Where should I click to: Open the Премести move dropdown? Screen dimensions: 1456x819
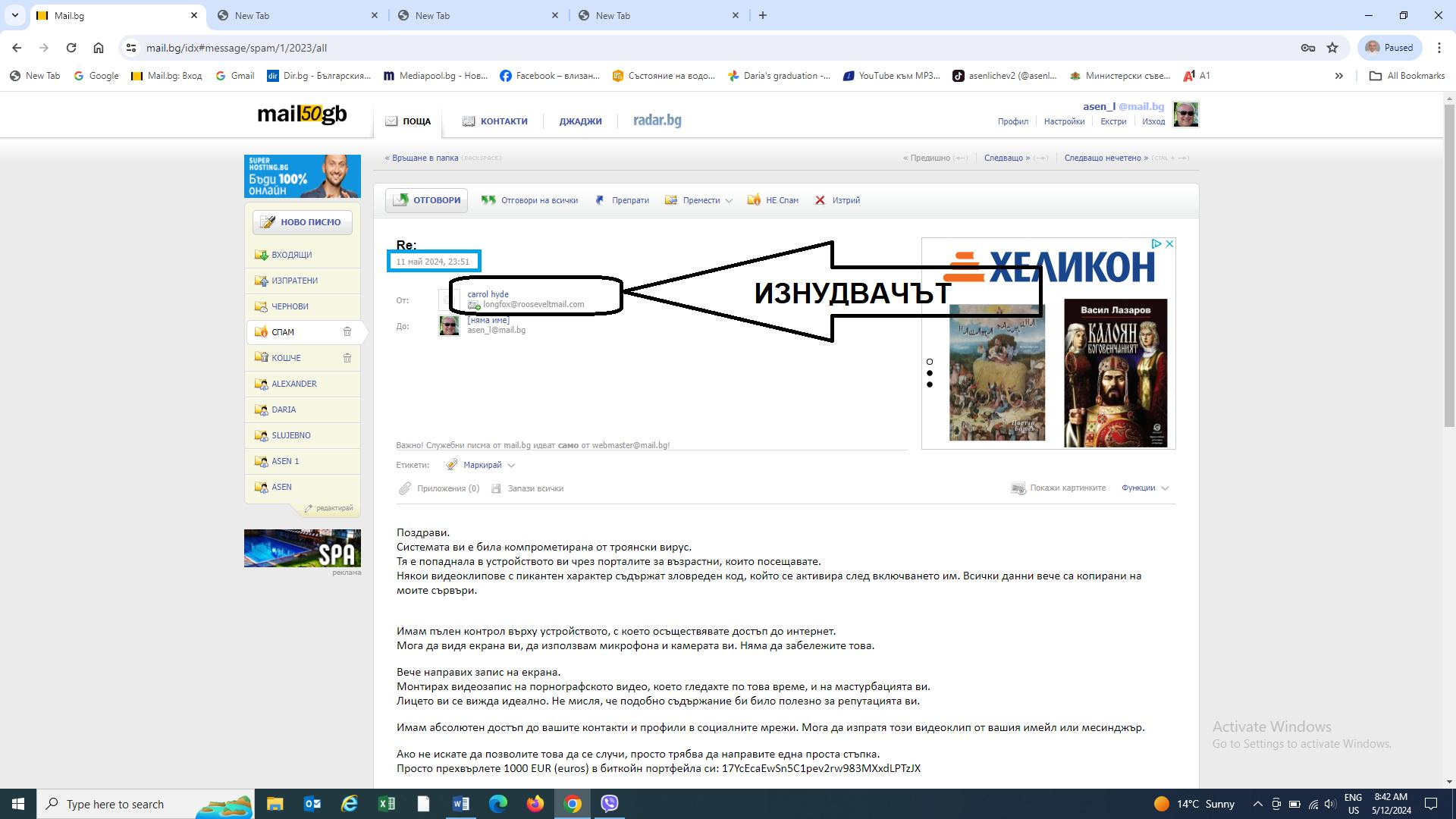698,200
